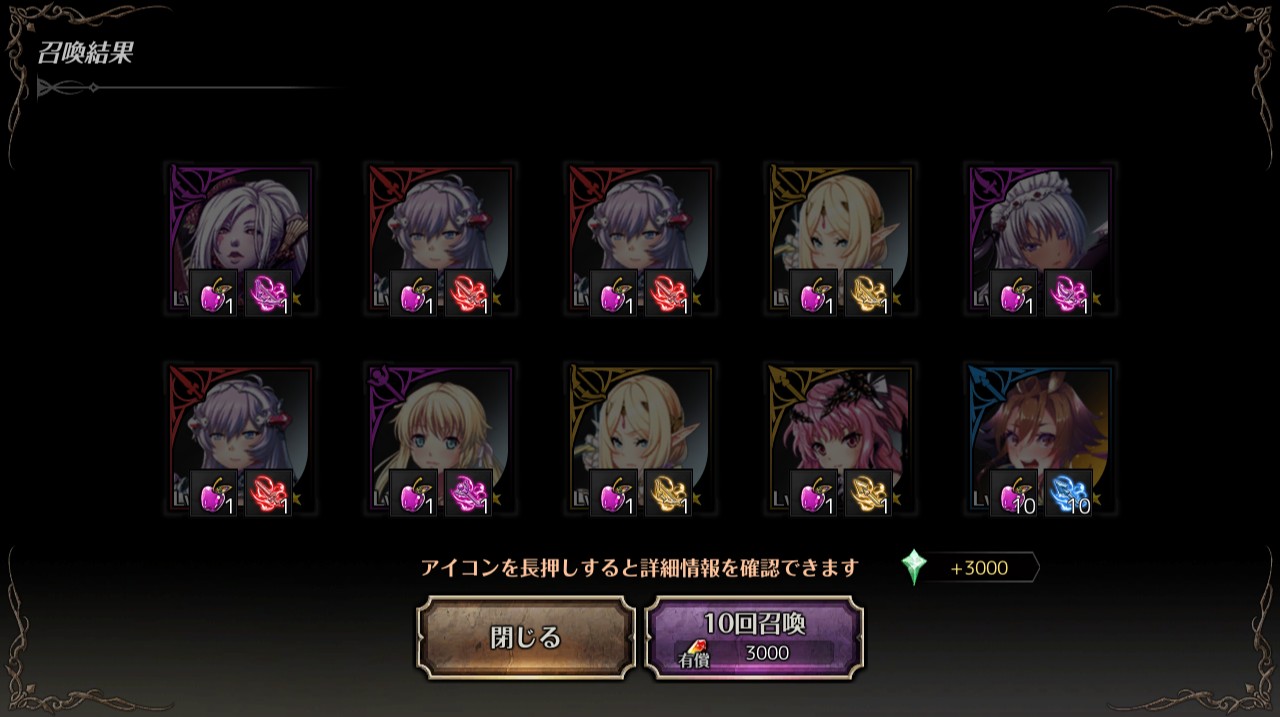This screenshot has height=717, width=1280.
Task: Click the purple apple icon on first portrait
Action: (x=214, y=294)
